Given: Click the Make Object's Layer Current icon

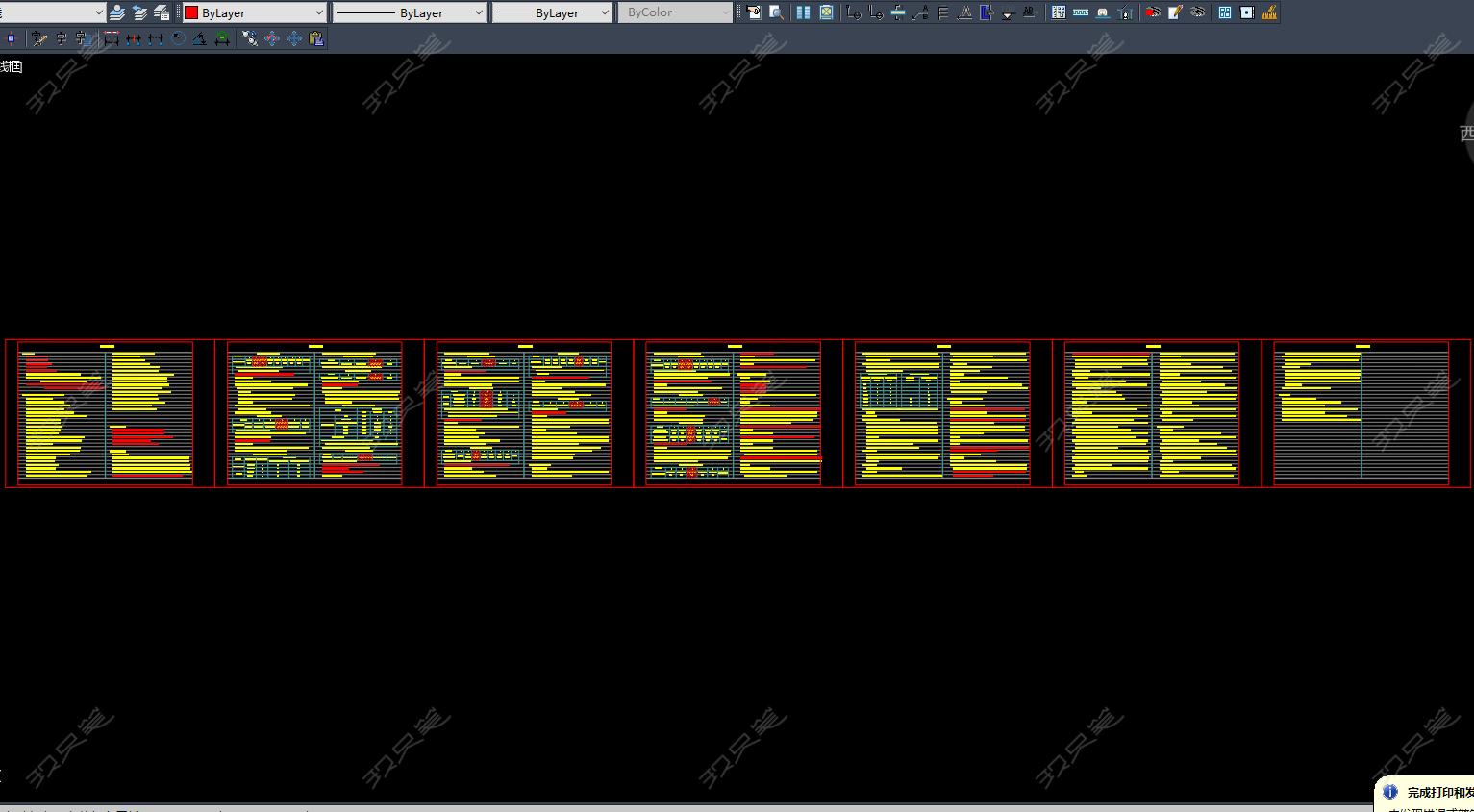Looking at the screenshot, I should click(x=117, y=12).
